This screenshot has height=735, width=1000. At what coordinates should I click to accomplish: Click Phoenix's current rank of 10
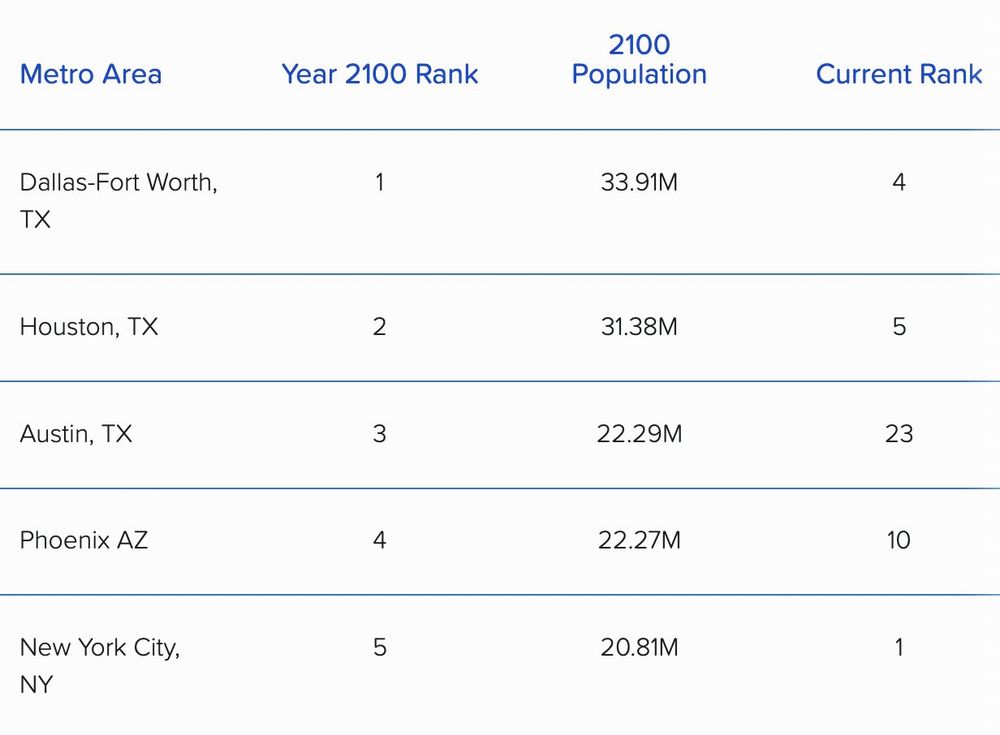tap(899, 540)
